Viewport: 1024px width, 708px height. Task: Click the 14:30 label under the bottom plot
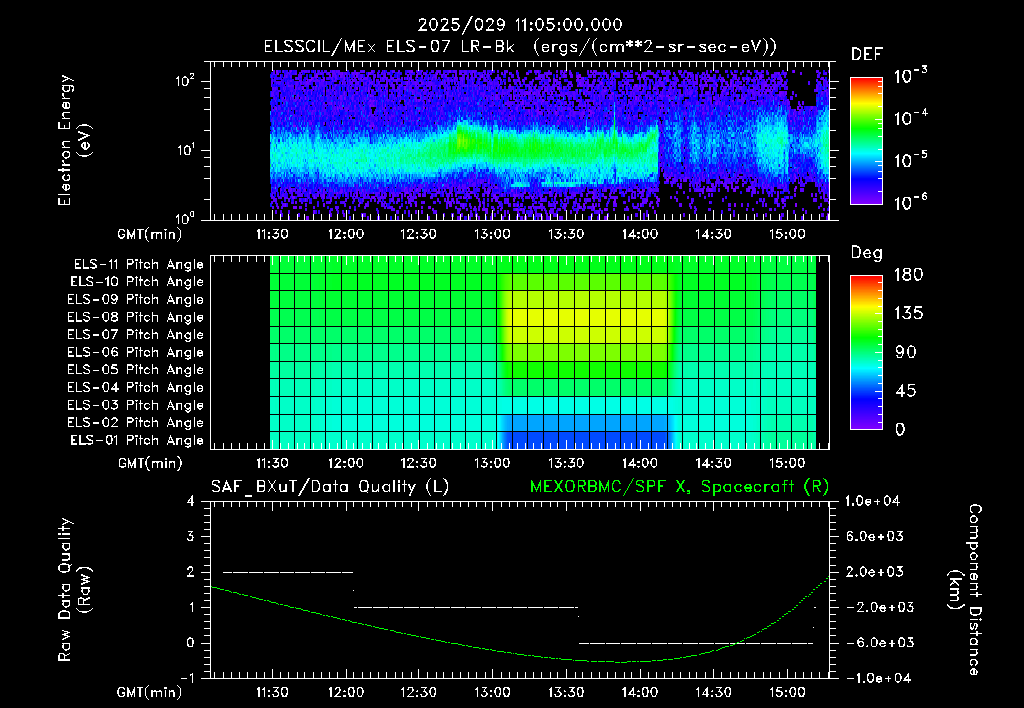click(x=713, y=692)
